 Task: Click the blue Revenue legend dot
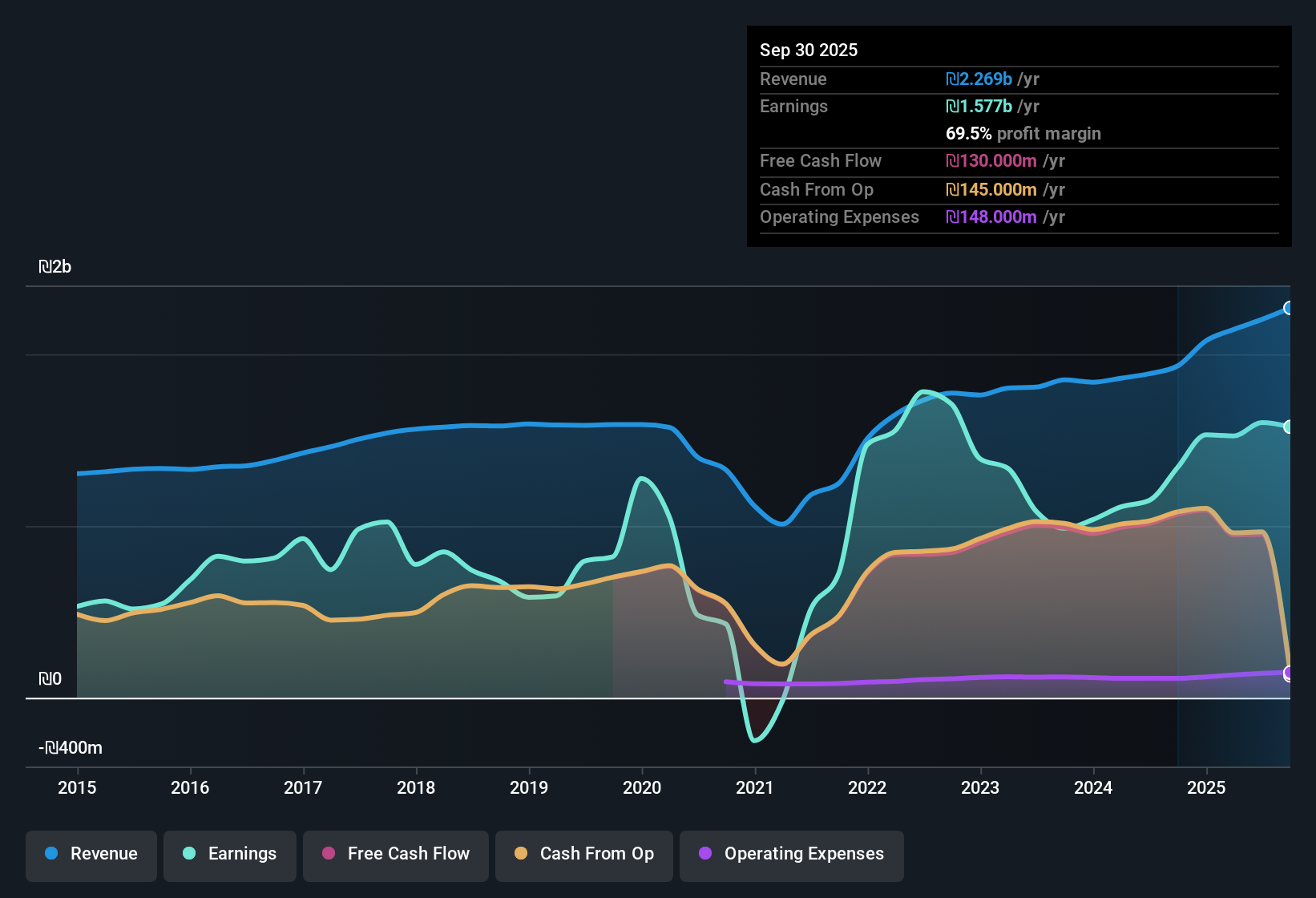pos(51,854)
